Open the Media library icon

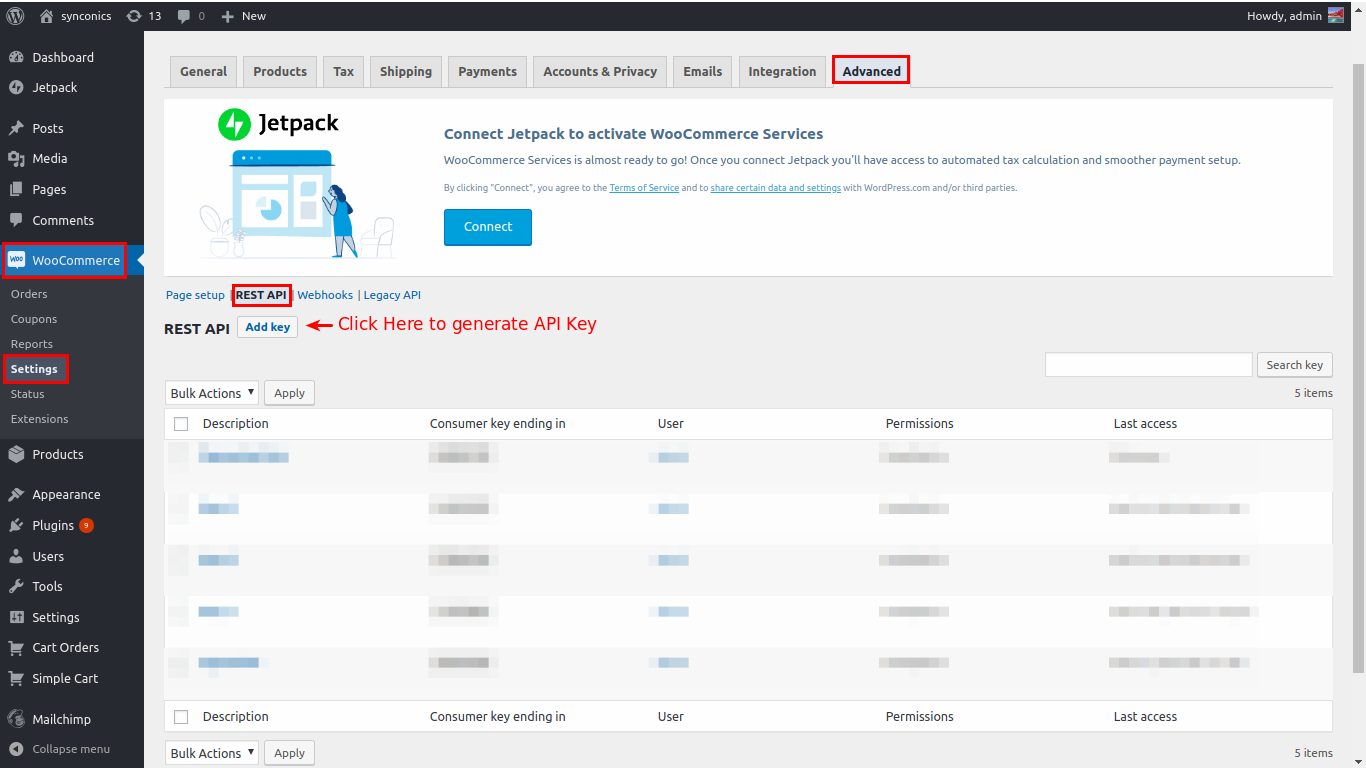tap(16, 159)
